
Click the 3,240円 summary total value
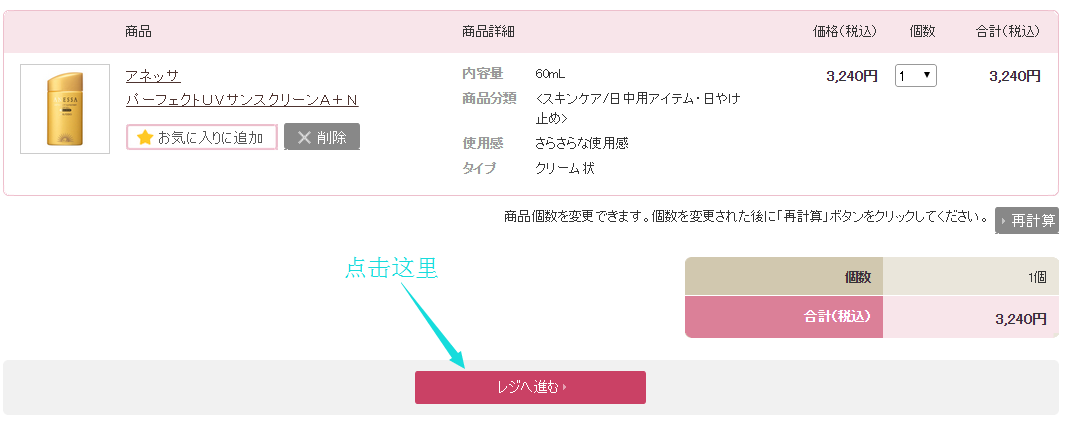click(1021, 320)
